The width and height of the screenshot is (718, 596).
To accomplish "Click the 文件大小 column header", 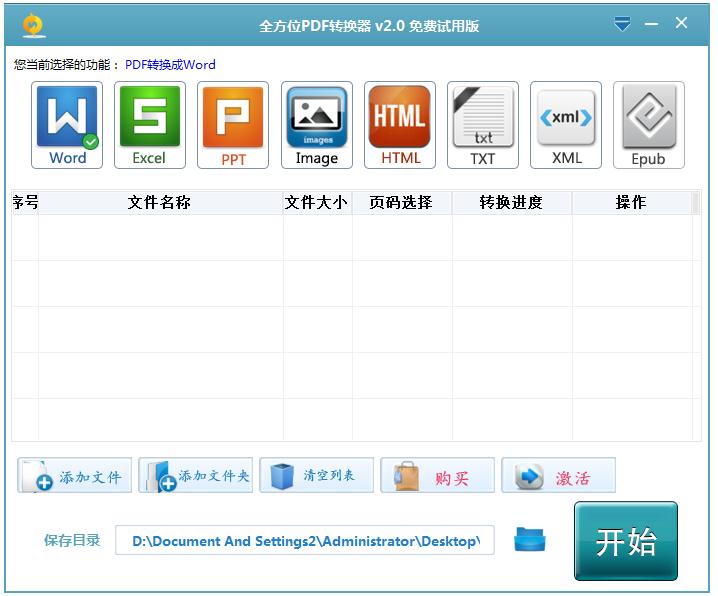I will click(317, 202).
